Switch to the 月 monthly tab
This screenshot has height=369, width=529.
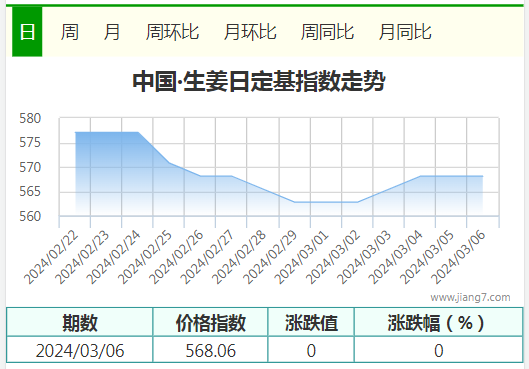(x=112, y=32)
